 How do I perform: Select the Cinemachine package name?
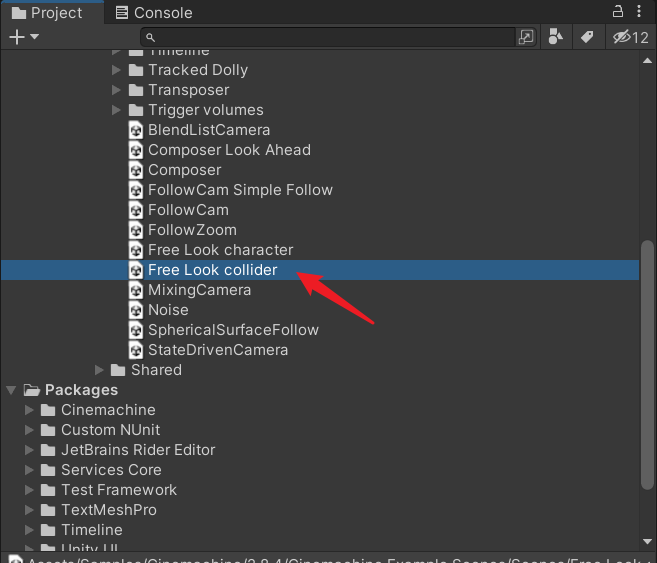108,410
